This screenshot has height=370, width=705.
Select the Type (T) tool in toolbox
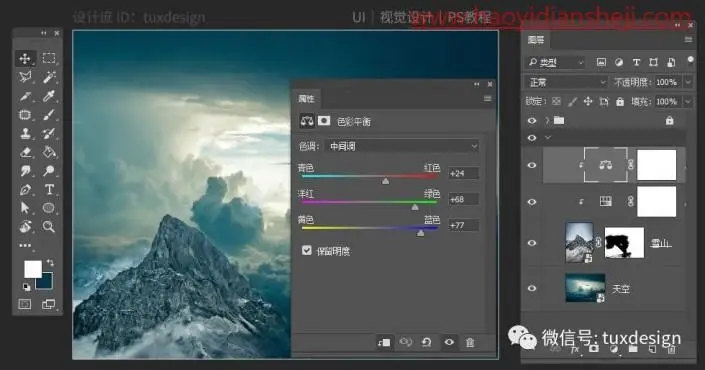point(49,190)
